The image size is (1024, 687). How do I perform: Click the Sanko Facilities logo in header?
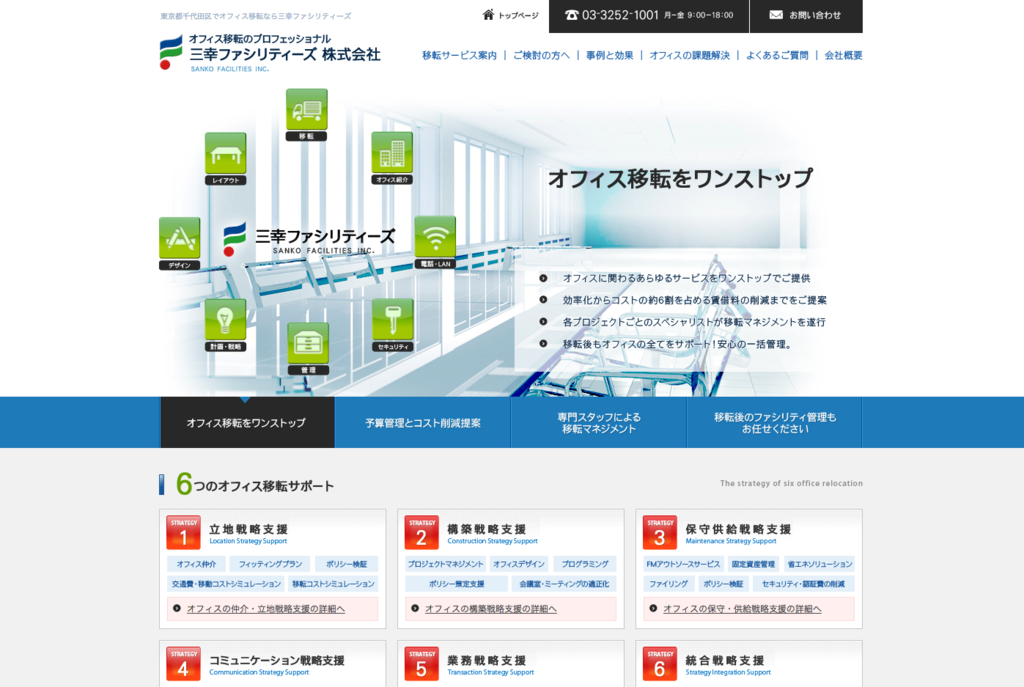[x=270, y=52]
